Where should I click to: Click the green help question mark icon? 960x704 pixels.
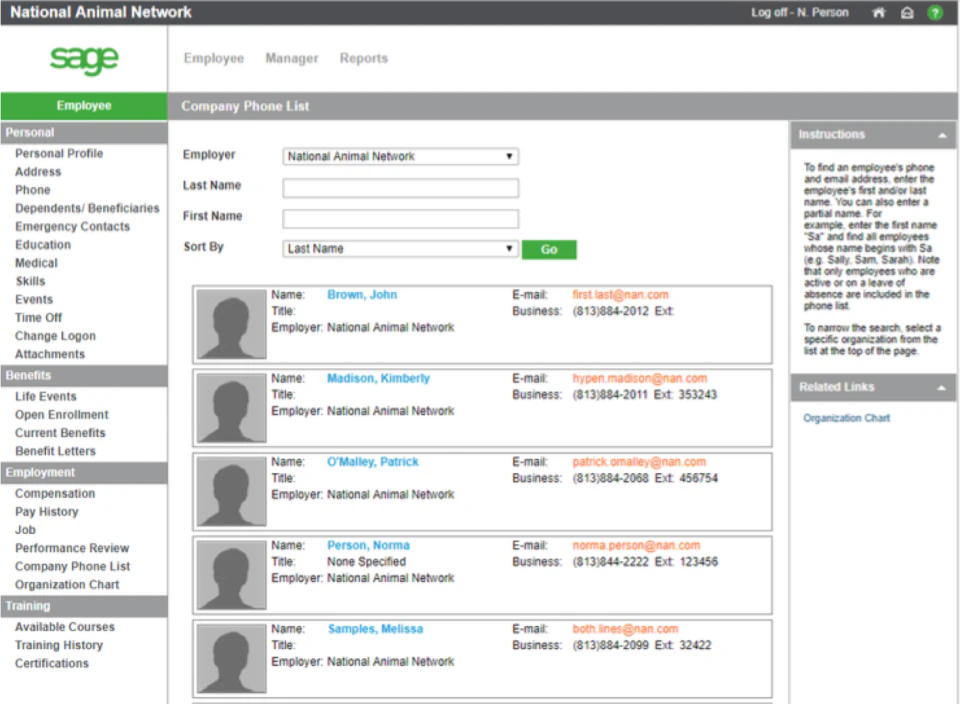click(934, 12)
